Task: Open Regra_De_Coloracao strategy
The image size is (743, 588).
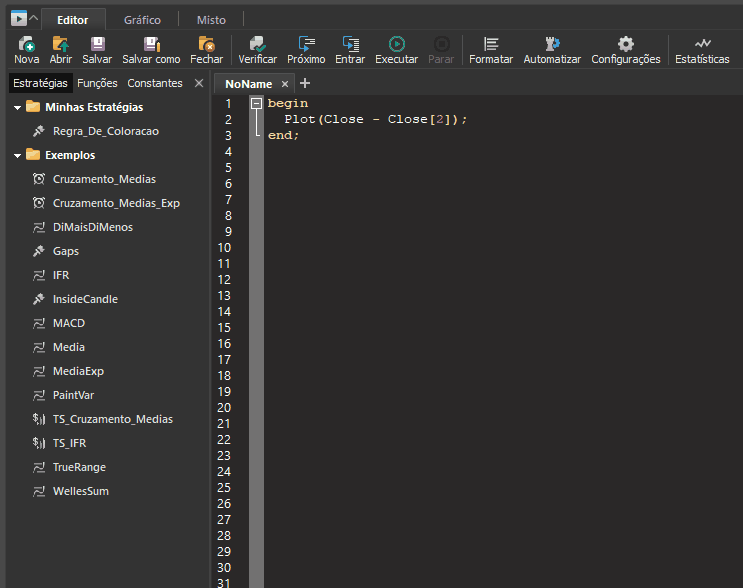Action: (106, 131)
